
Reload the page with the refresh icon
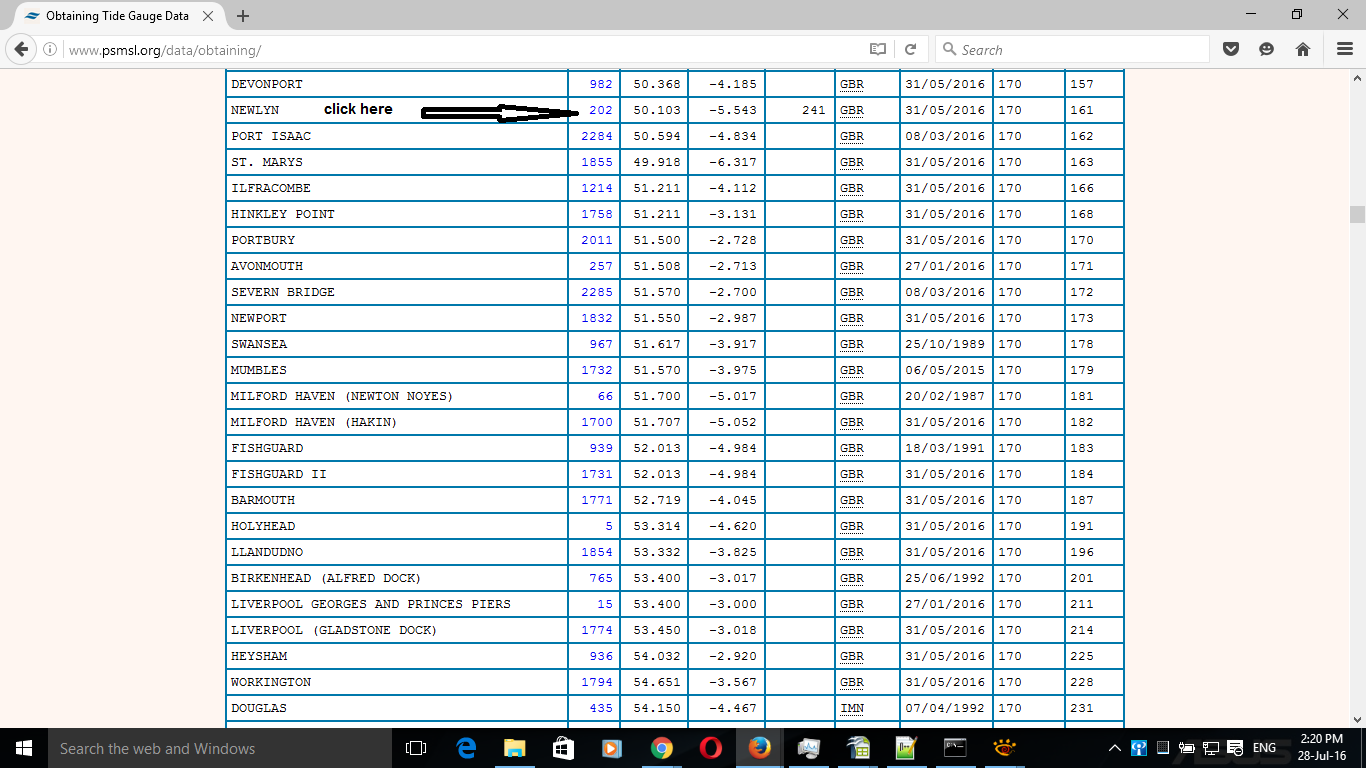pos(910,49)
